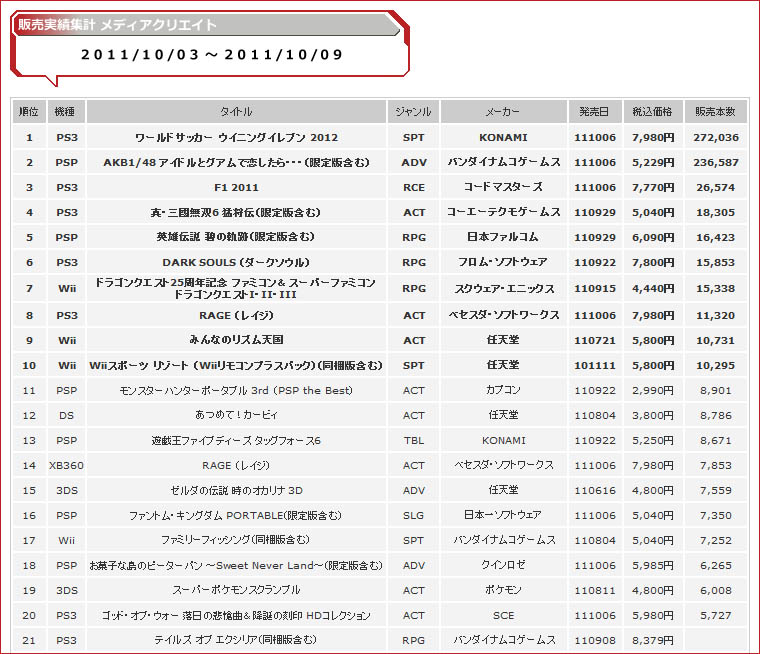Click release date 101111
This screenshot has width=760, height=654.
pyautogui.click(x=595, y=366)
